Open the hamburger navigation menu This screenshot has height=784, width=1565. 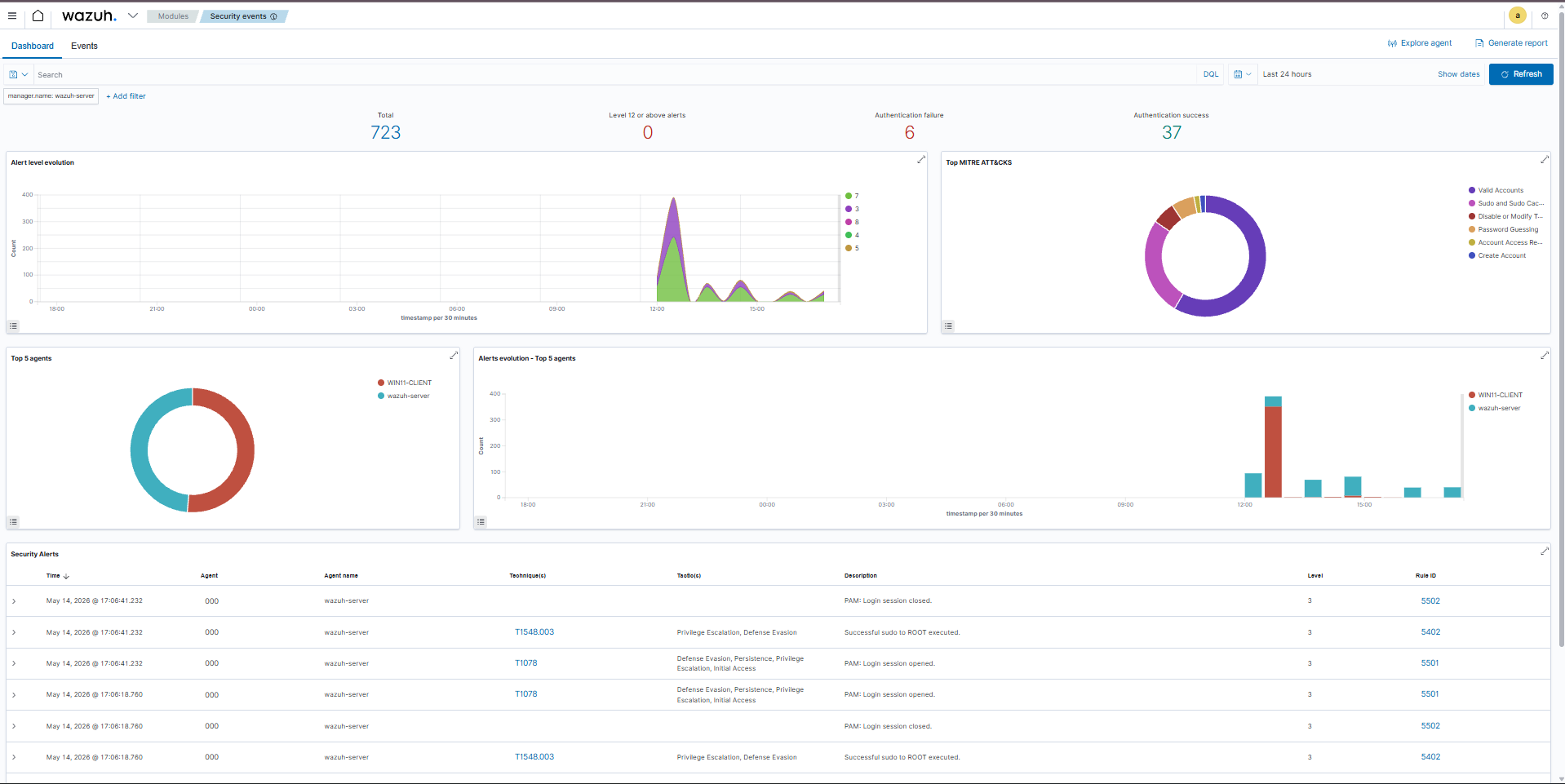click(x=11, y=16)
